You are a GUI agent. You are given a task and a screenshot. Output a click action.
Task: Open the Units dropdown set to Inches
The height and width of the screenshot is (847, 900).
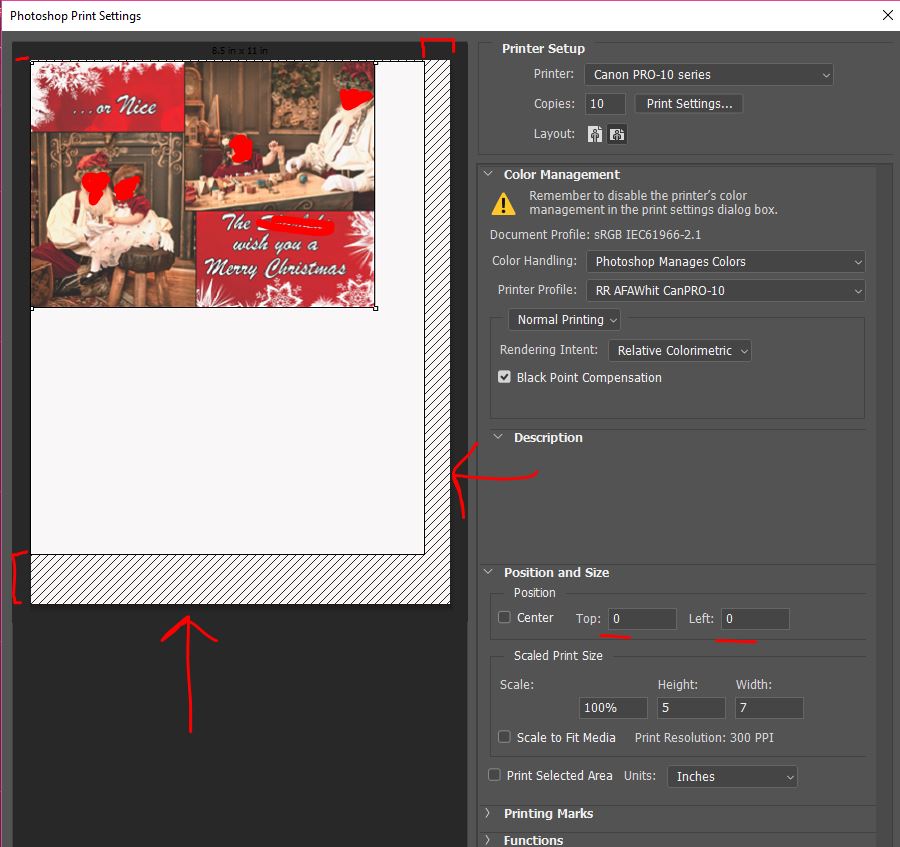[x=732, y=777]
